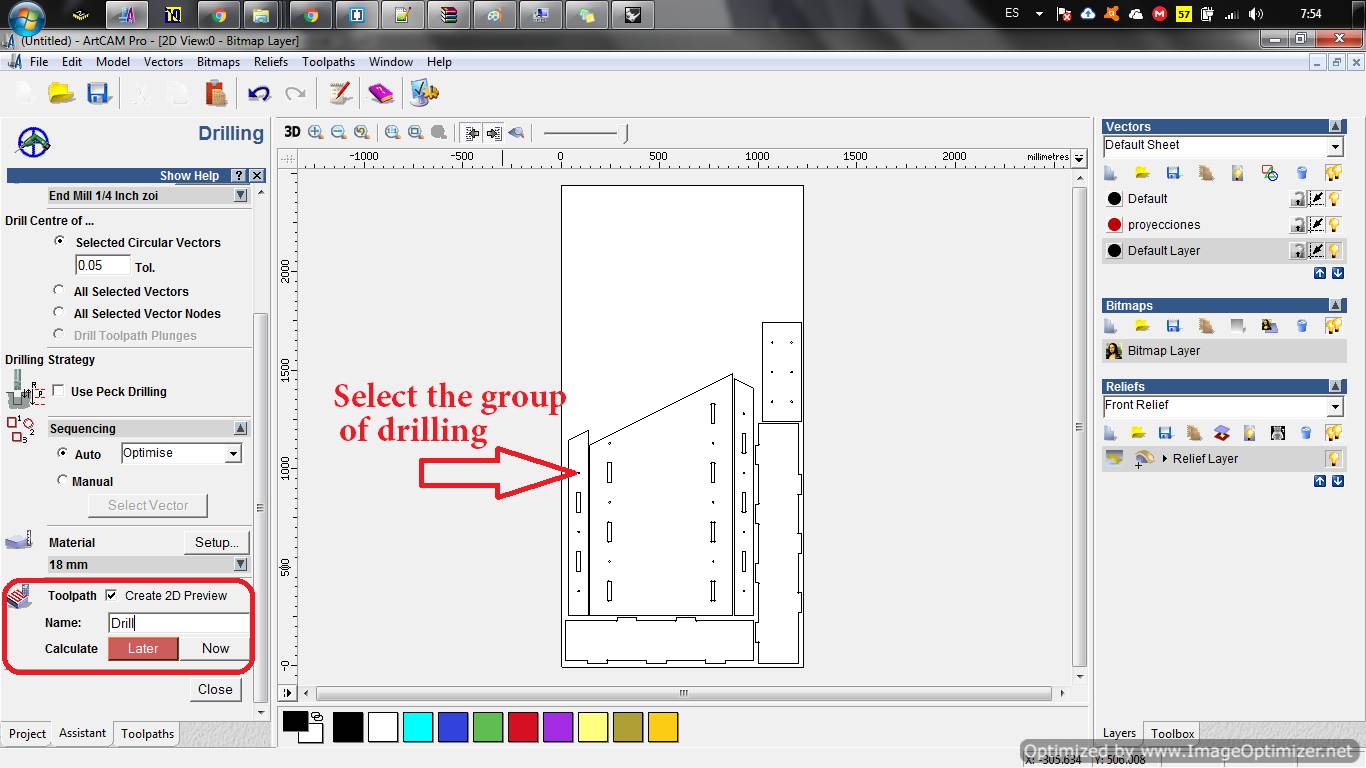This screenshot has height=768, width=1366.
Task: Click the Previous Zoom view icon
Action: point(361,132)
